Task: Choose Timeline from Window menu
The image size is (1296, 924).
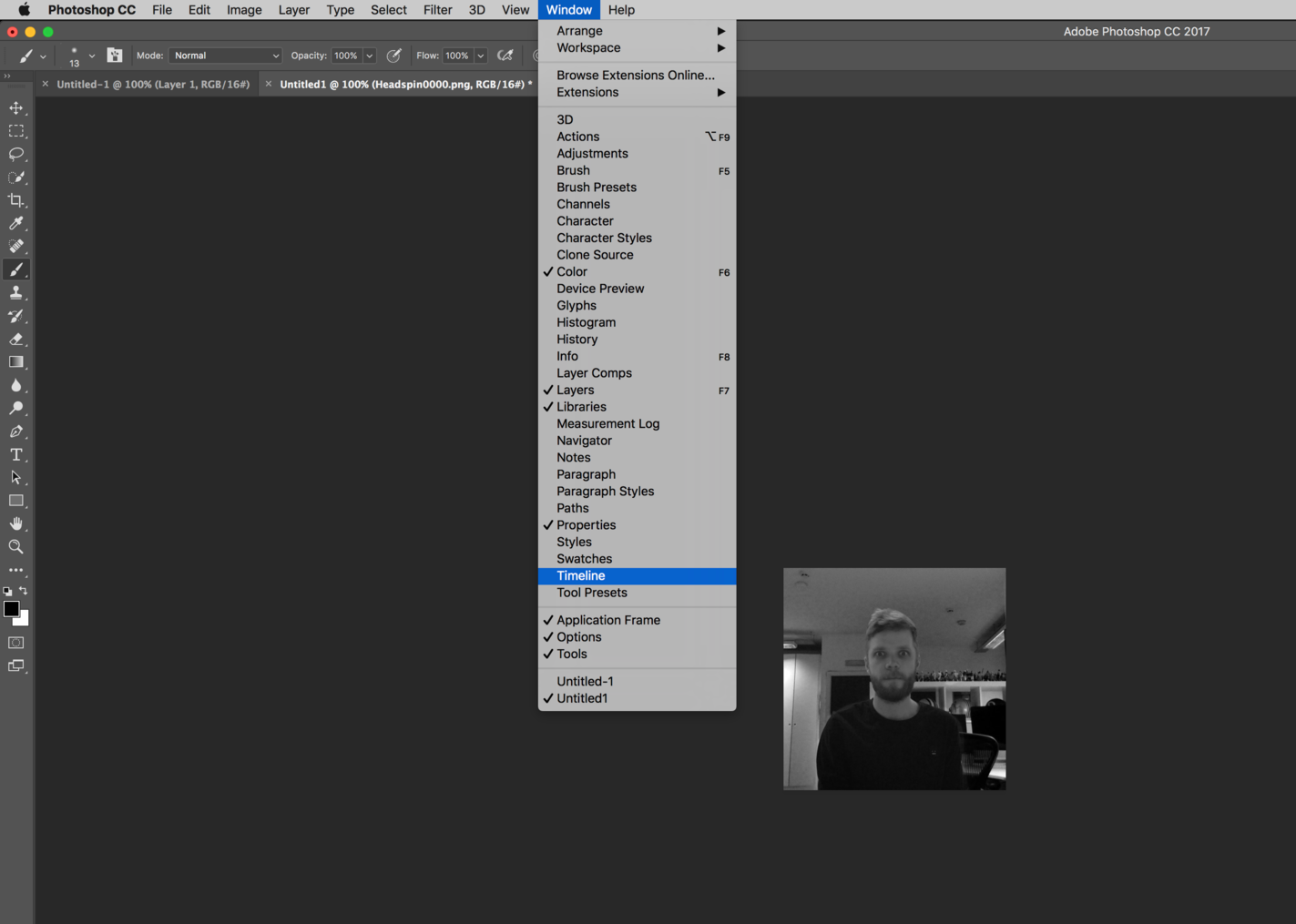Action: point(637,575)
